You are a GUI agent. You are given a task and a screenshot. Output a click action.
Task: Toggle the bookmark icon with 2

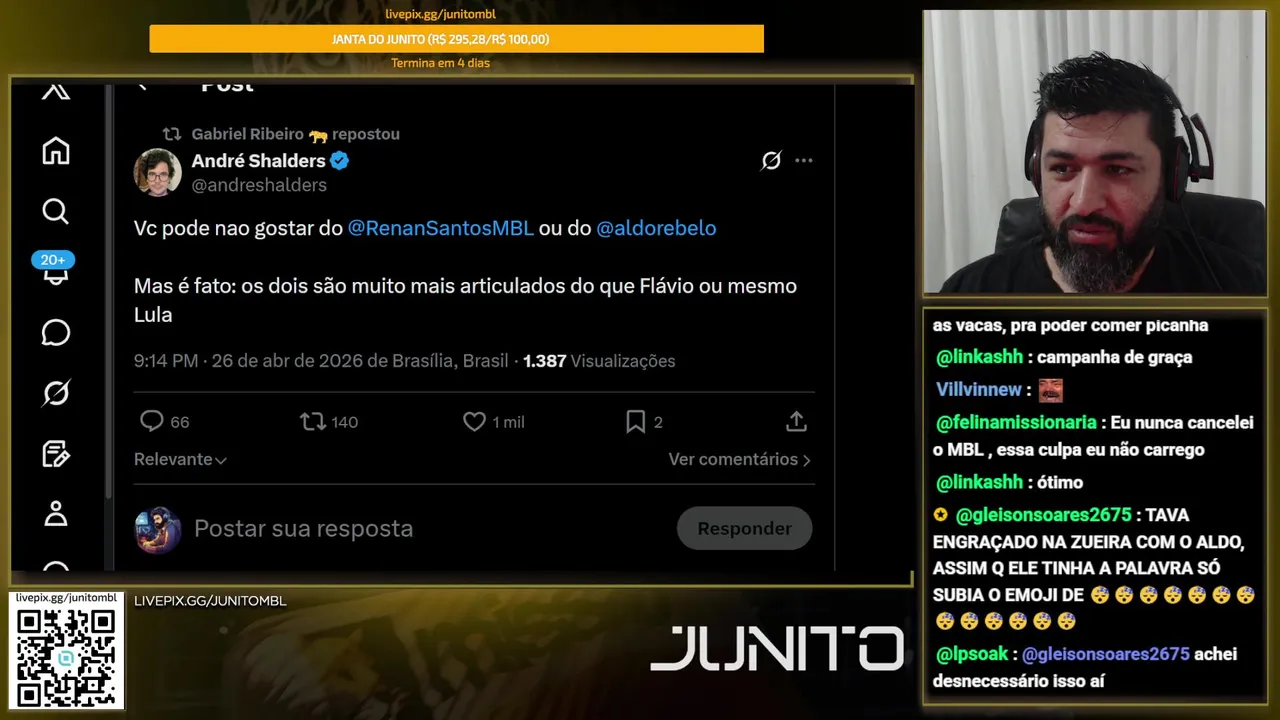[x=644, y=422]
